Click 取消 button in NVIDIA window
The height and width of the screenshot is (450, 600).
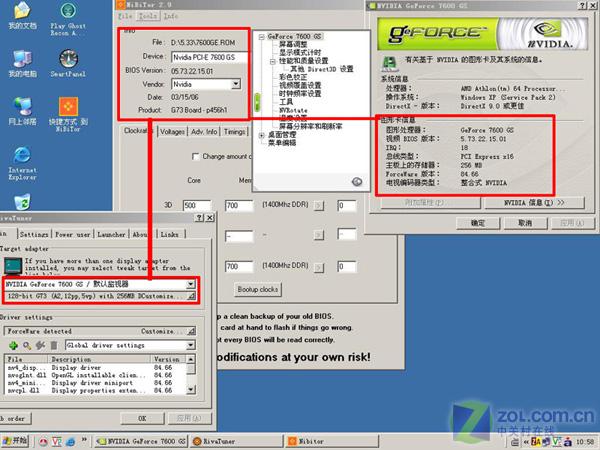[x=525, y=223]
